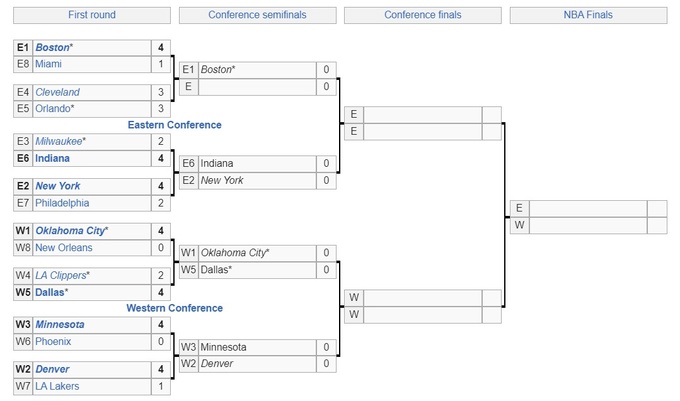
Task: Click Indiana in the Conference semifinals column
Action: [217, 163]
